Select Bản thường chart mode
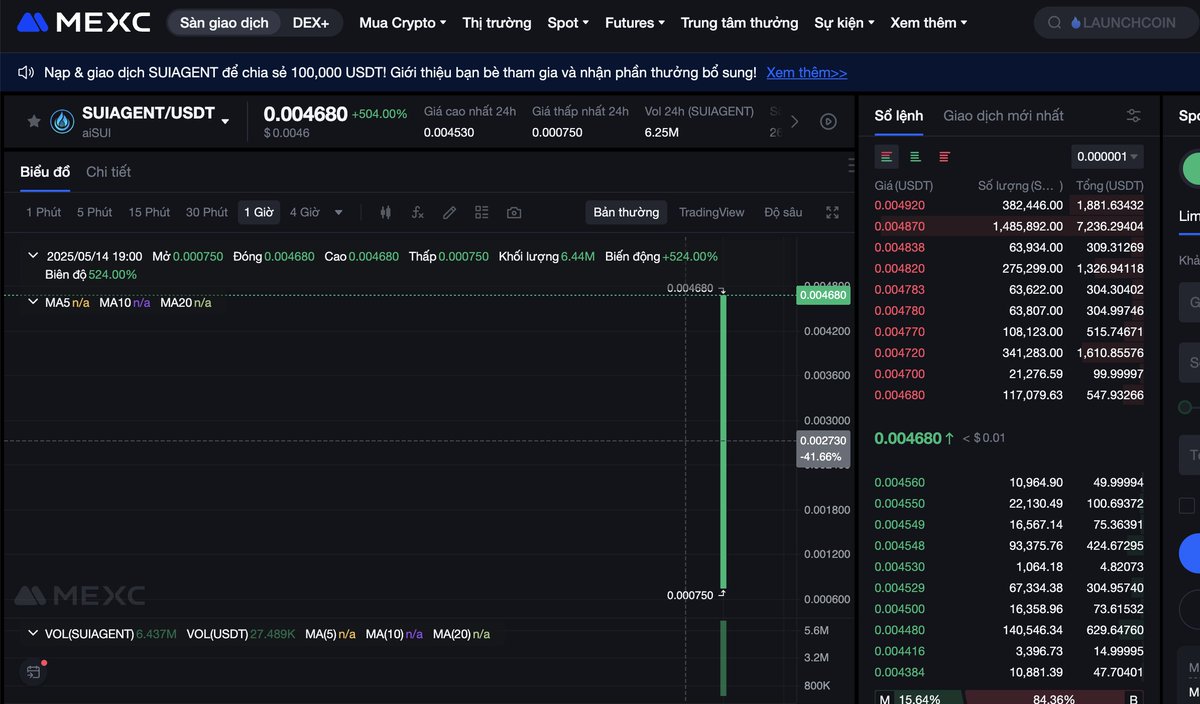 [x=626, y=212]
